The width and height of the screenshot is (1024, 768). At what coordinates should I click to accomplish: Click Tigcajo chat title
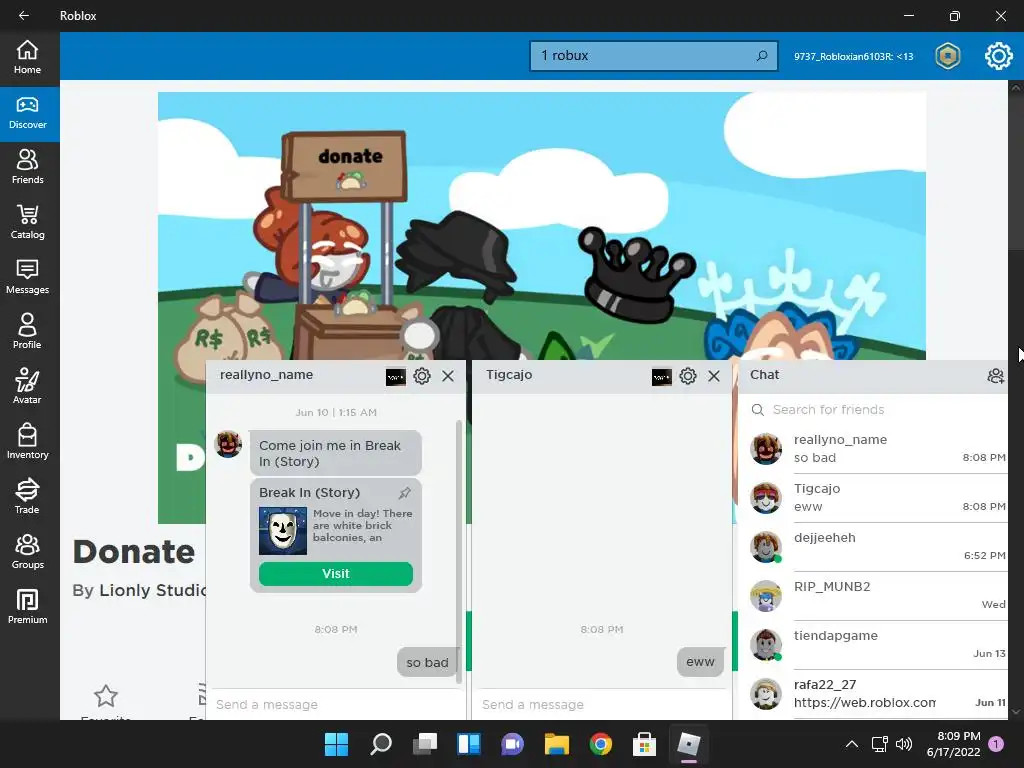tap(509, 375)
